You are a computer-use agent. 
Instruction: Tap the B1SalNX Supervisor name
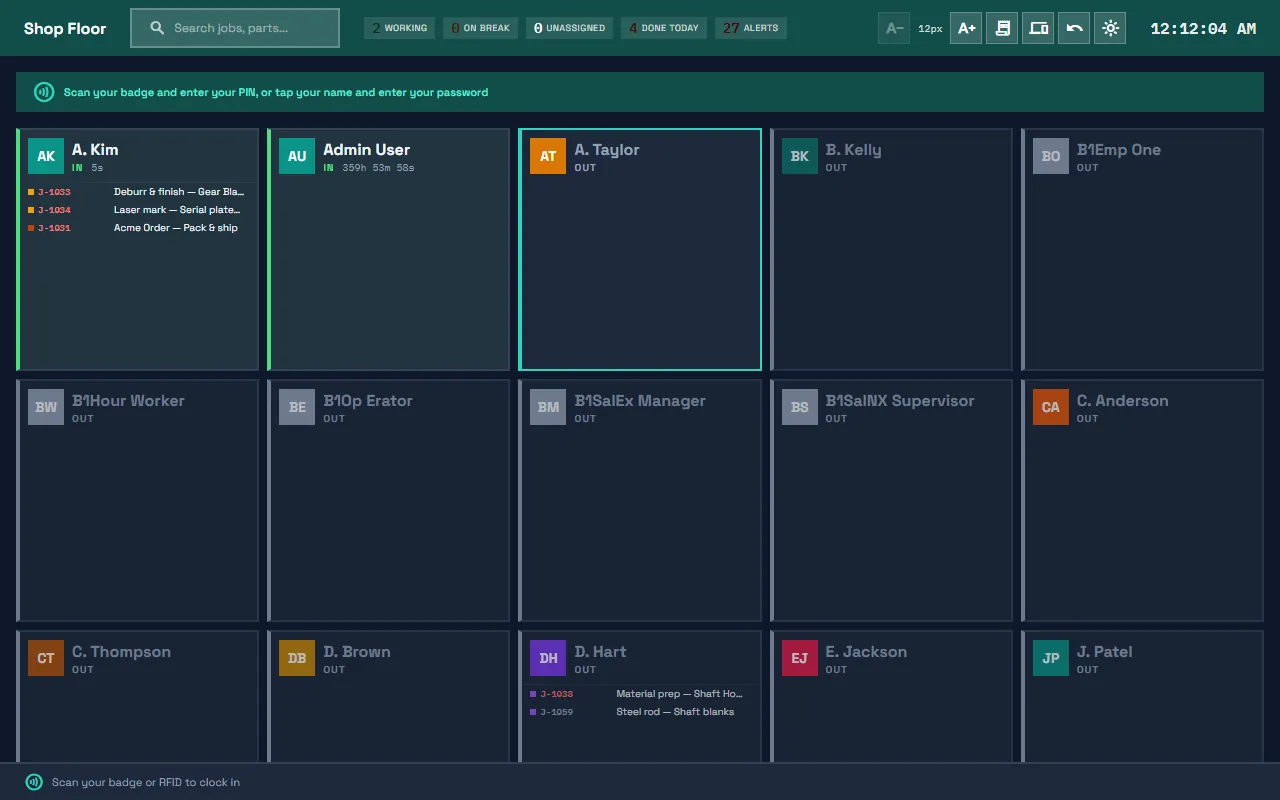click(x=900, y=401)
